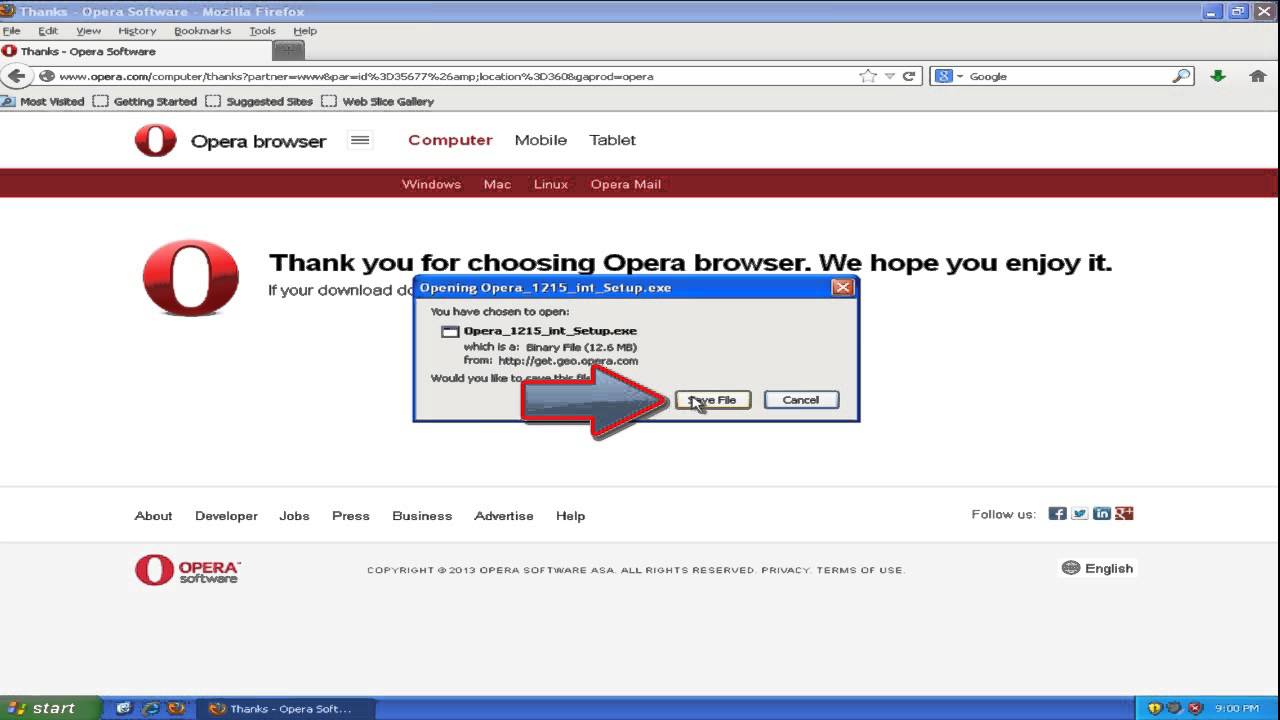Open the Getting Started bookmark
1280x720 pixels.
[145, 101]
